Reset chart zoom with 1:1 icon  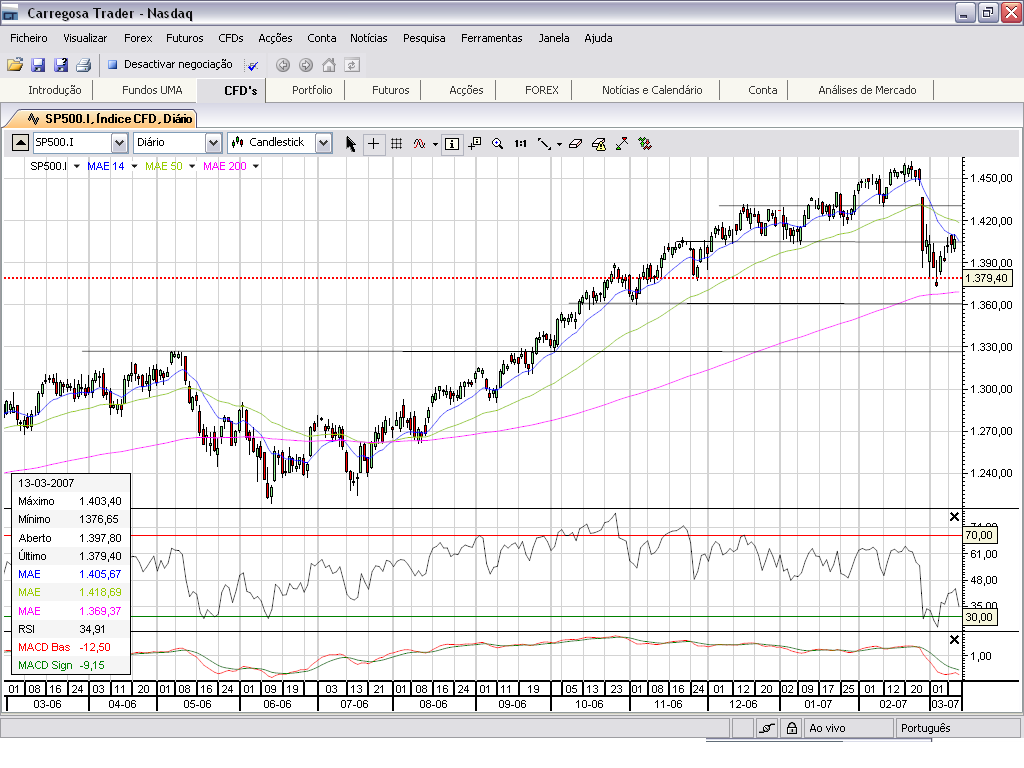point(520,143)
